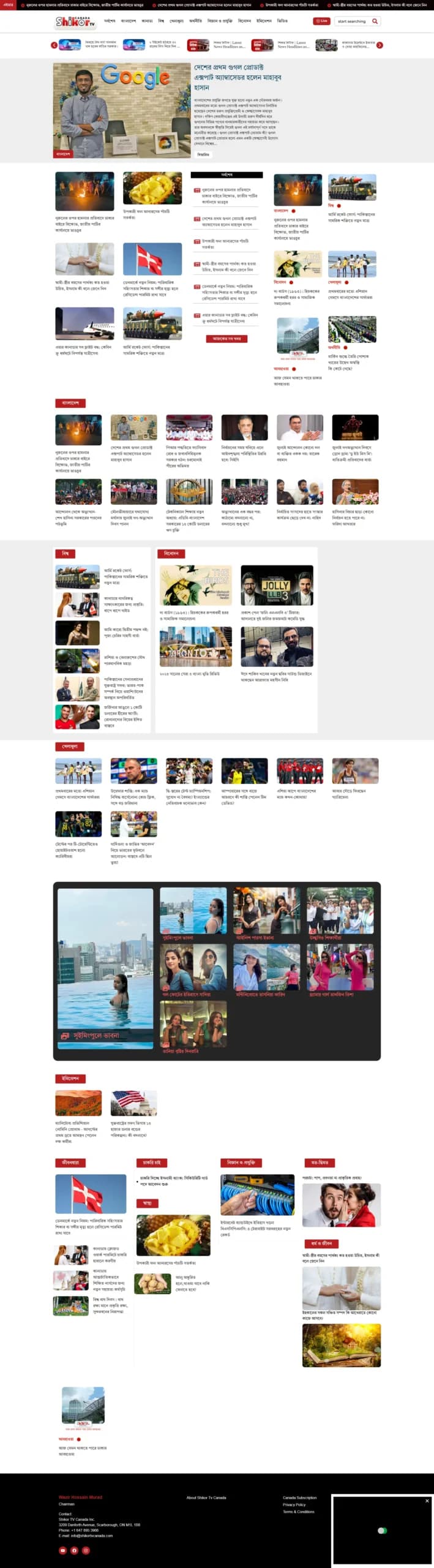Click red জীবনধারা section header tag
The width and height of the screenshot is (434, 1568).
click(x=71, y=1162)
